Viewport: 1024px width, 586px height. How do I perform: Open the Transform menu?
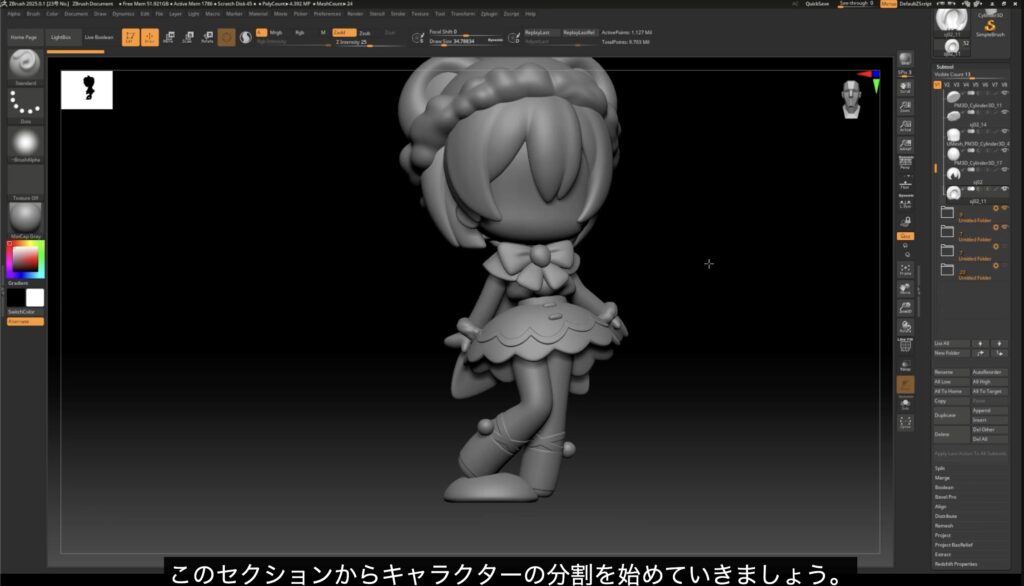(x=462, y=14)
